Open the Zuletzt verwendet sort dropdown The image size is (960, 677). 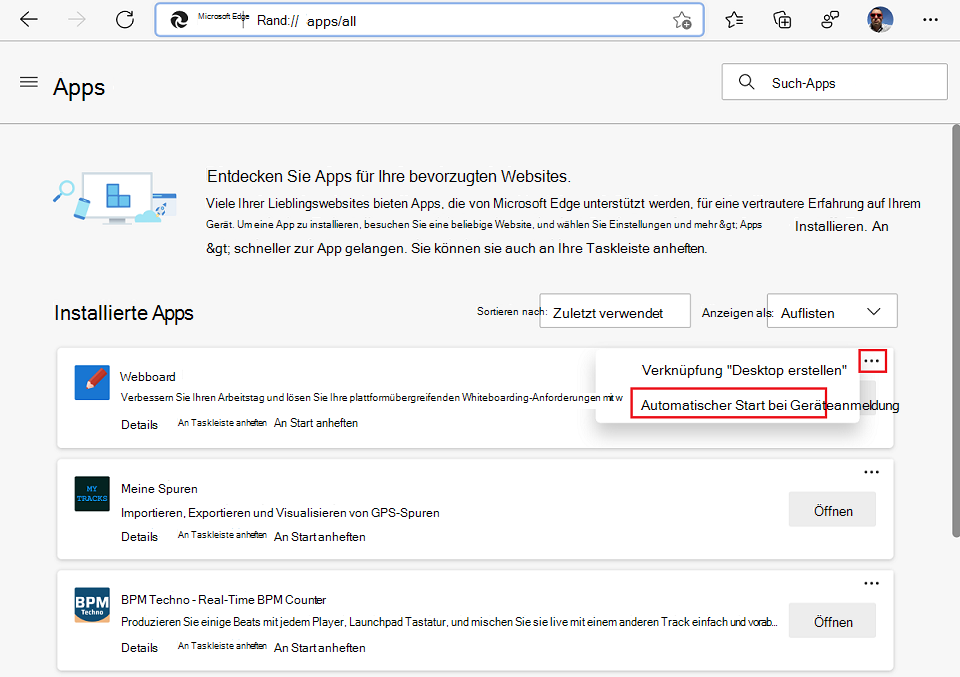tap(615, 310)
